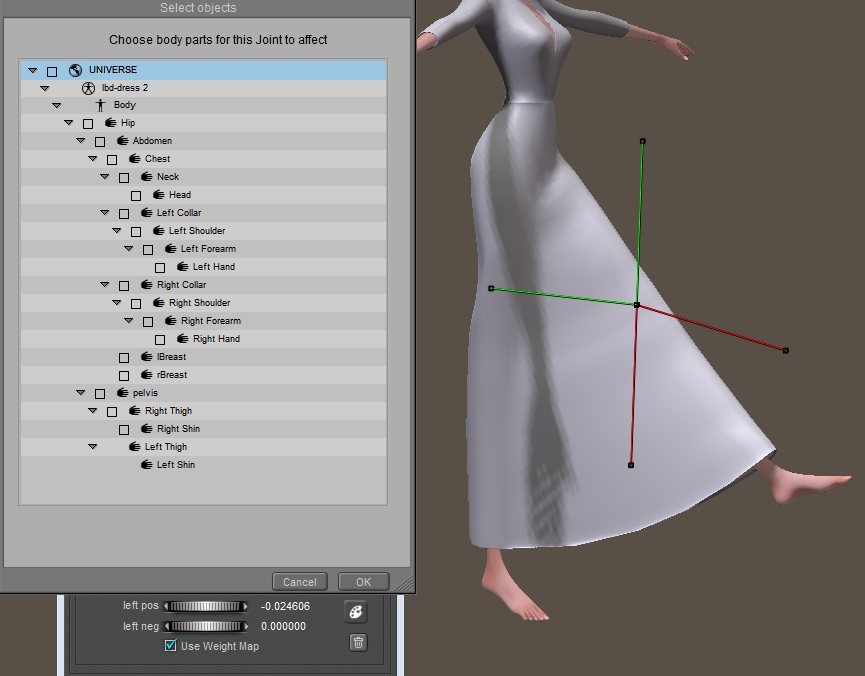Viewport: 865px width, 676px height.
Task: Click the trash can icon beside left neg
Action: [358, 643]
